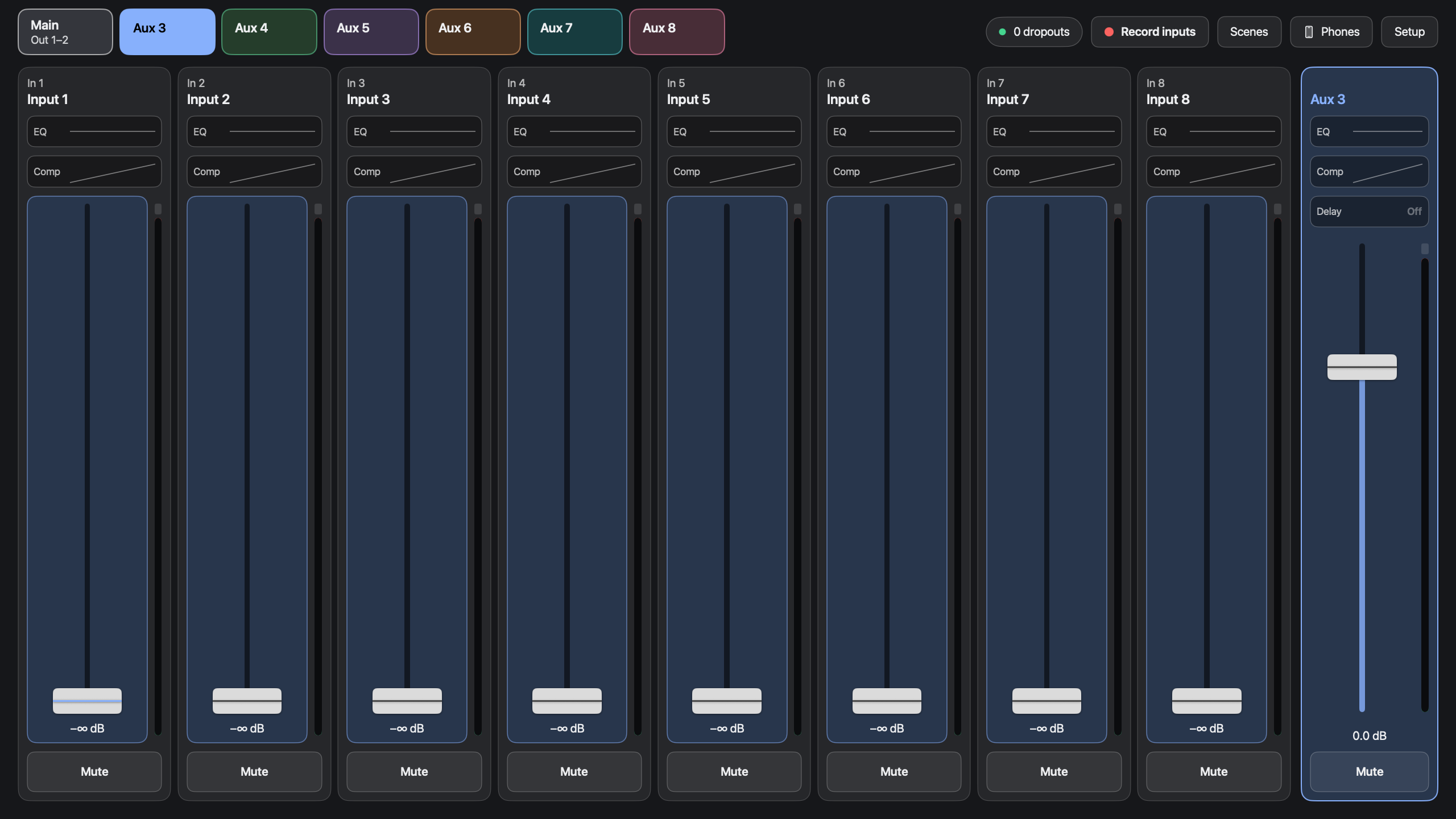The image size is (1456, 819).
Task: Open Comp for Input 5
Action: (x=734, y=171)
